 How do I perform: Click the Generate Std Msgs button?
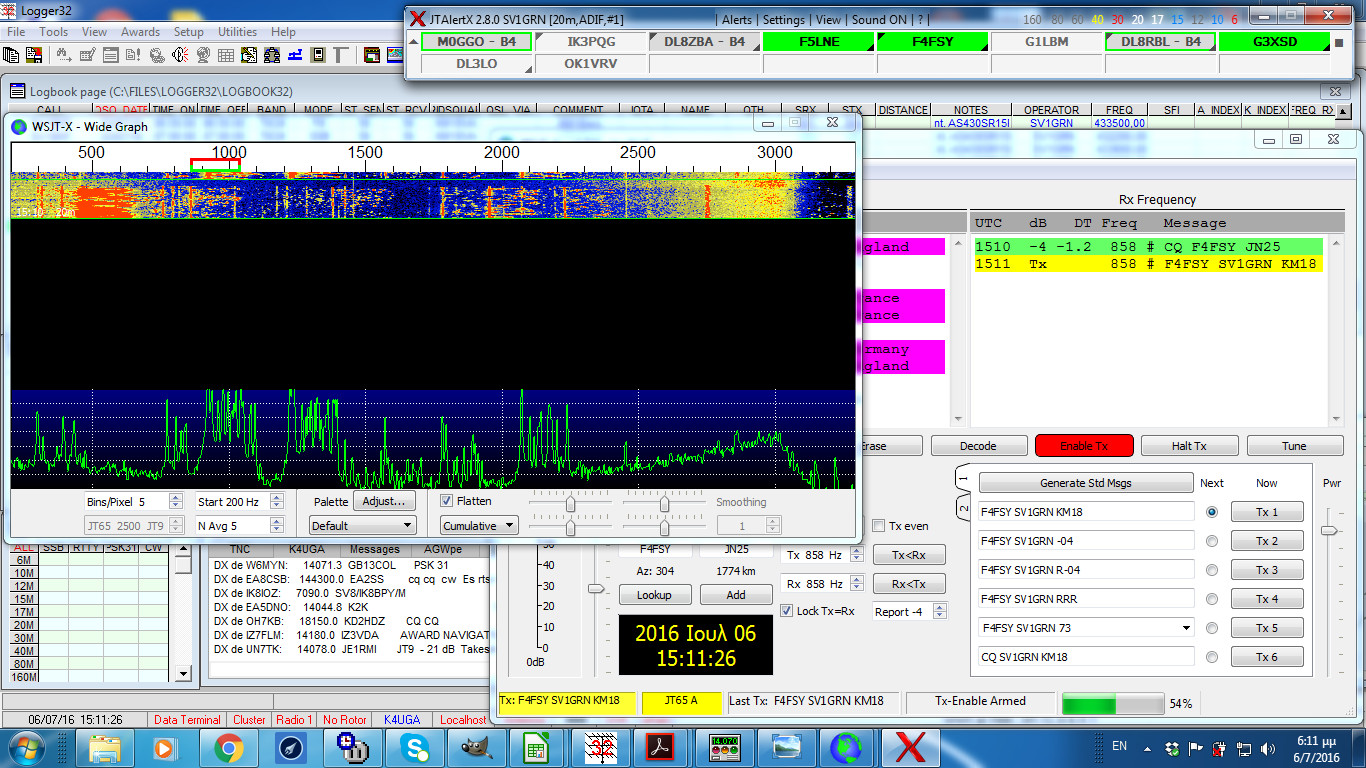pyautogui.click(x=1085, y=483)
